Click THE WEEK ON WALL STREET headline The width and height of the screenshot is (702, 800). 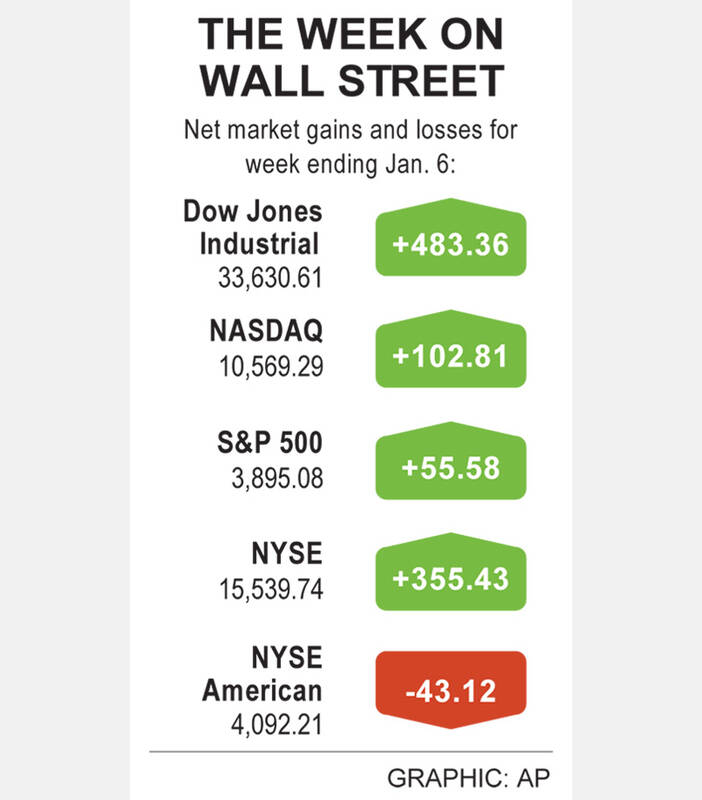click(x=352, y=57)
